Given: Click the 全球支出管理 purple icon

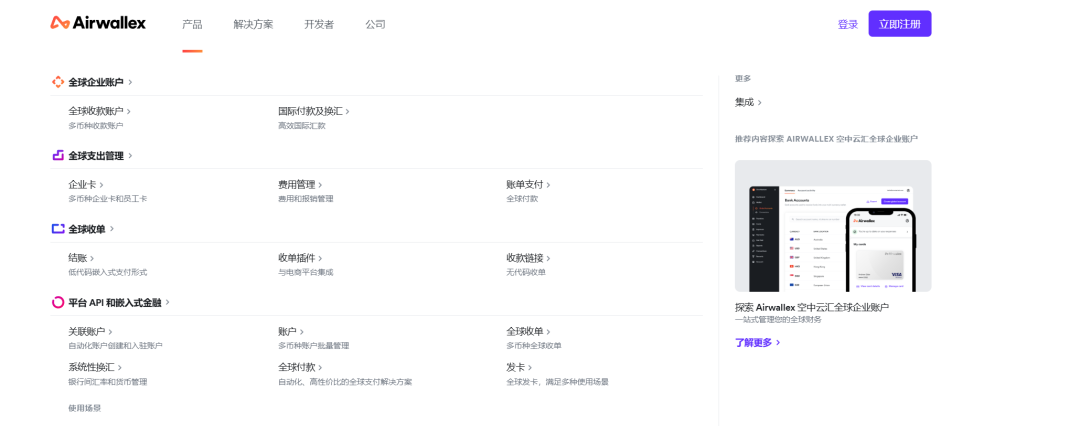Looking at the screenshot, I should coord(58,155).
